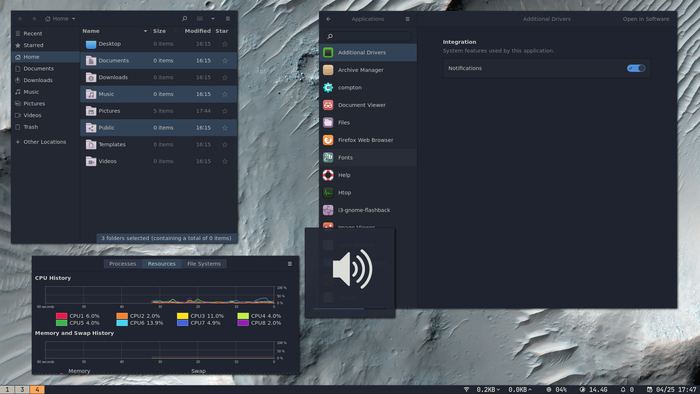Open view options dropdown in file manager
This screenshot has width=700, height=394.
(213, 19)
